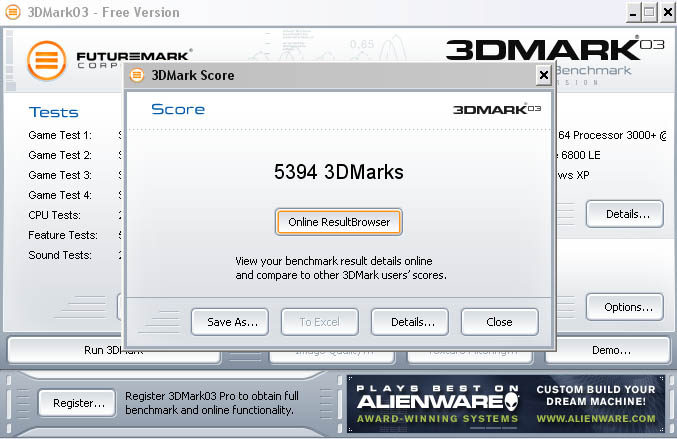Click the 3DMark03 logo in the score dialog
The width and height of the screenshot is (677, 439).
[x=497, y=109]
